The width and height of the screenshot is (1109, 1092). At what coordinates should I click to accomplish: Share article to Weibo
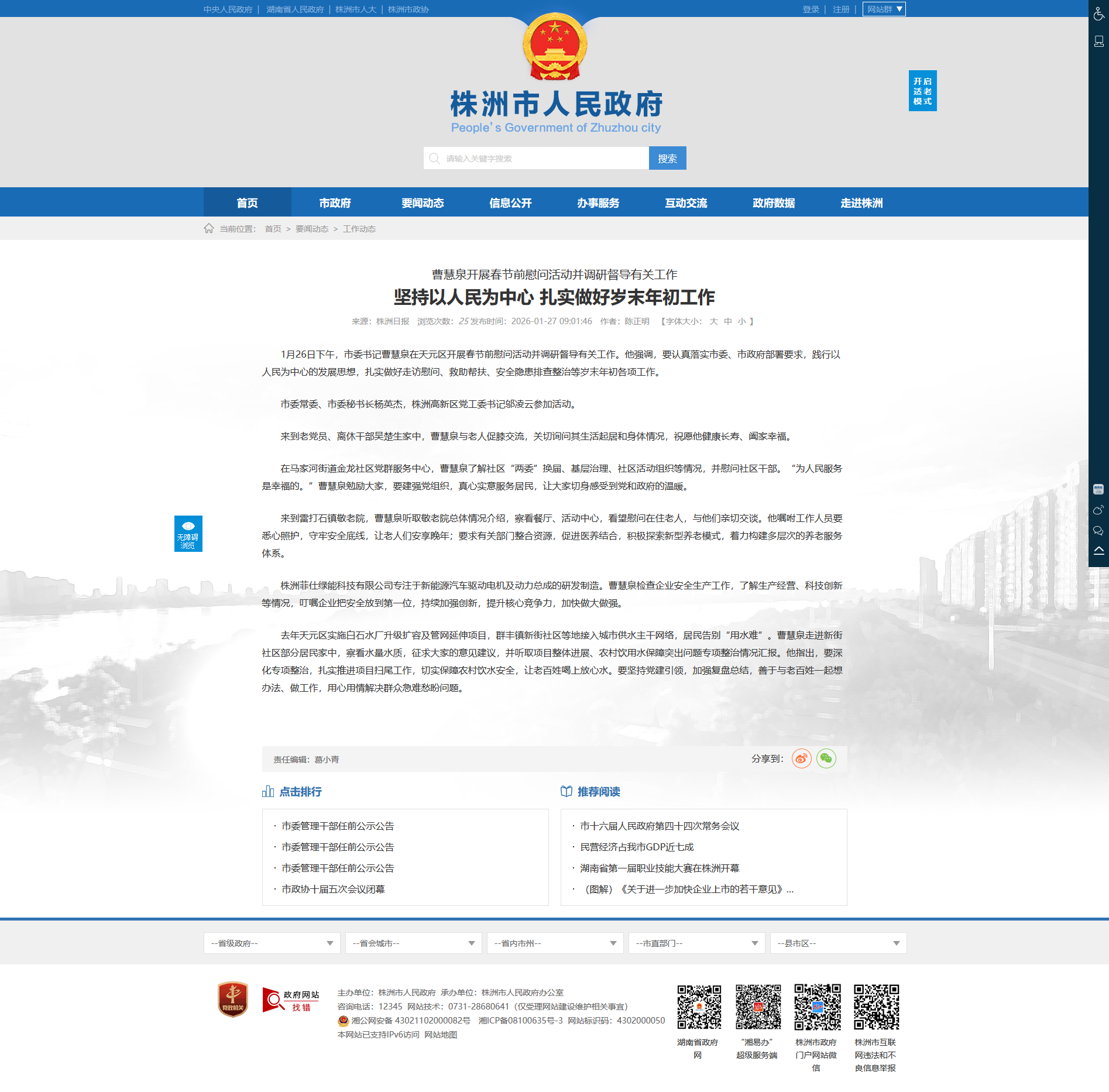point(801,758)
